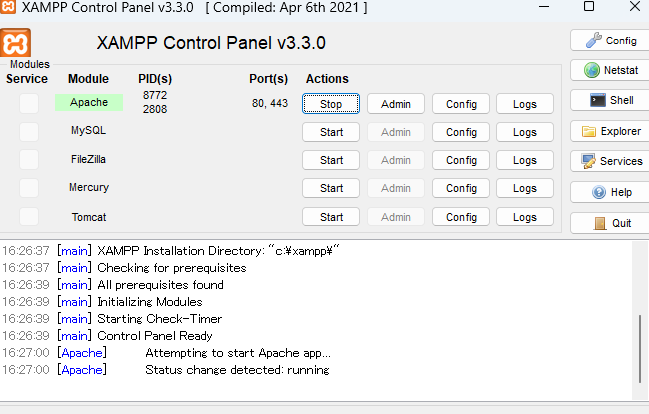This screenshot has width=649, height=414.
Task: Open Services via the monitor icon button
Action: point(611,161)
